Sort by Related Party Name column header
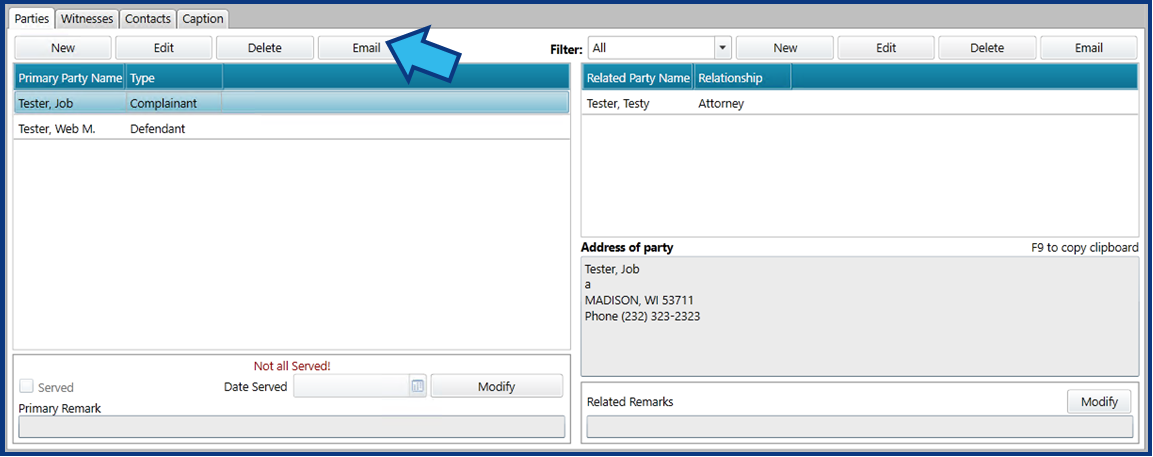1153x457 pixels. click(x=638, y=77)
